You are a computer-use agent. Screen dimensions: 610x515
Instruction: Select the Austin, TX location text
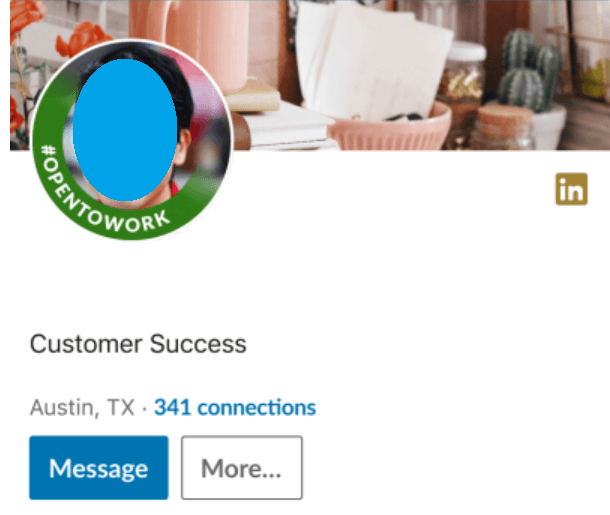click(x=82, y=408)
